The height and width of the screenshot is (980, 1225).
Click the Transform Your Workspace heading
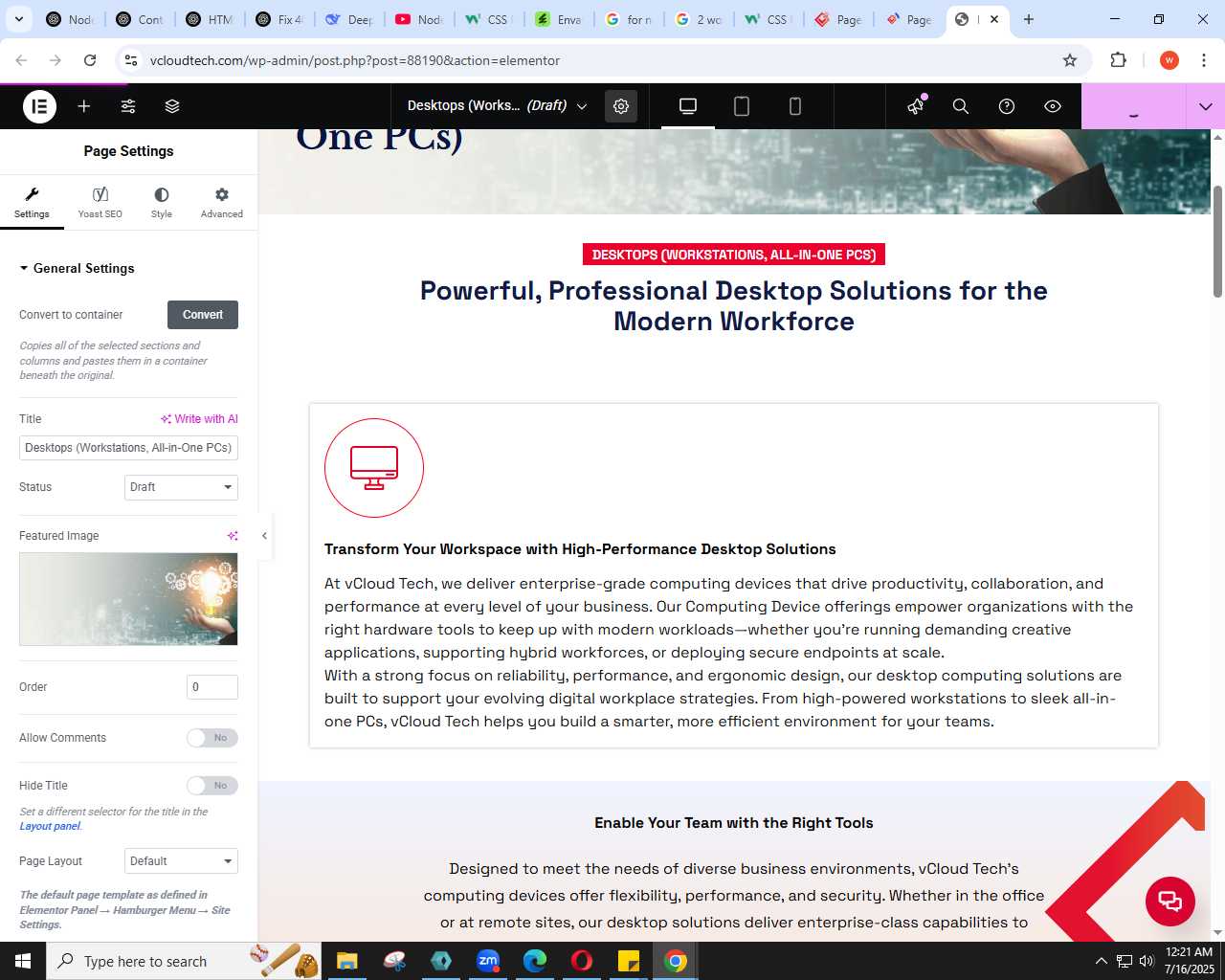580,549
